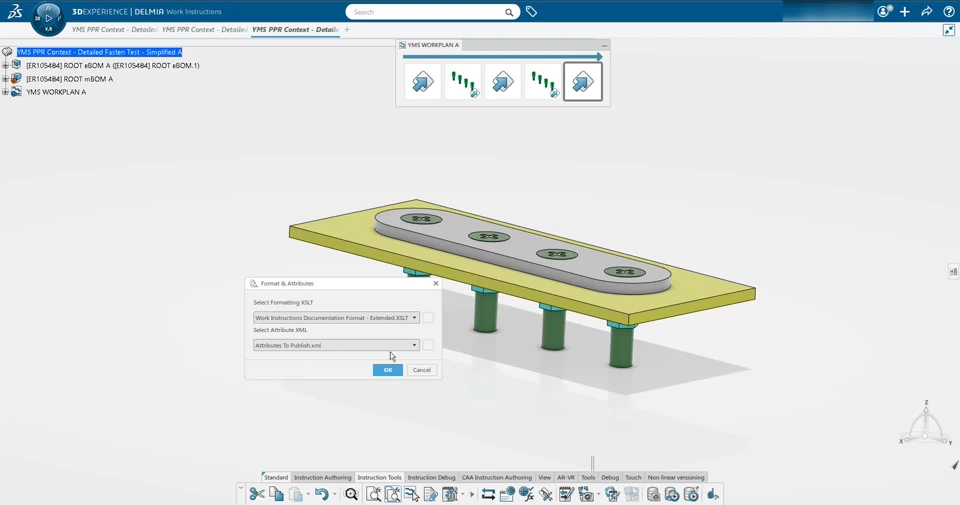Open the View toolbar tab
960x505 pixels.
544,477
